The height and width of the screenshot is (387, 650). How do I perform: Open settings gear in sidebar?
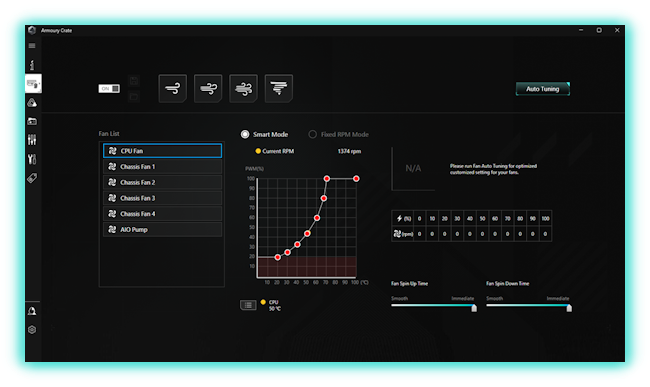[x=32, y=330]
